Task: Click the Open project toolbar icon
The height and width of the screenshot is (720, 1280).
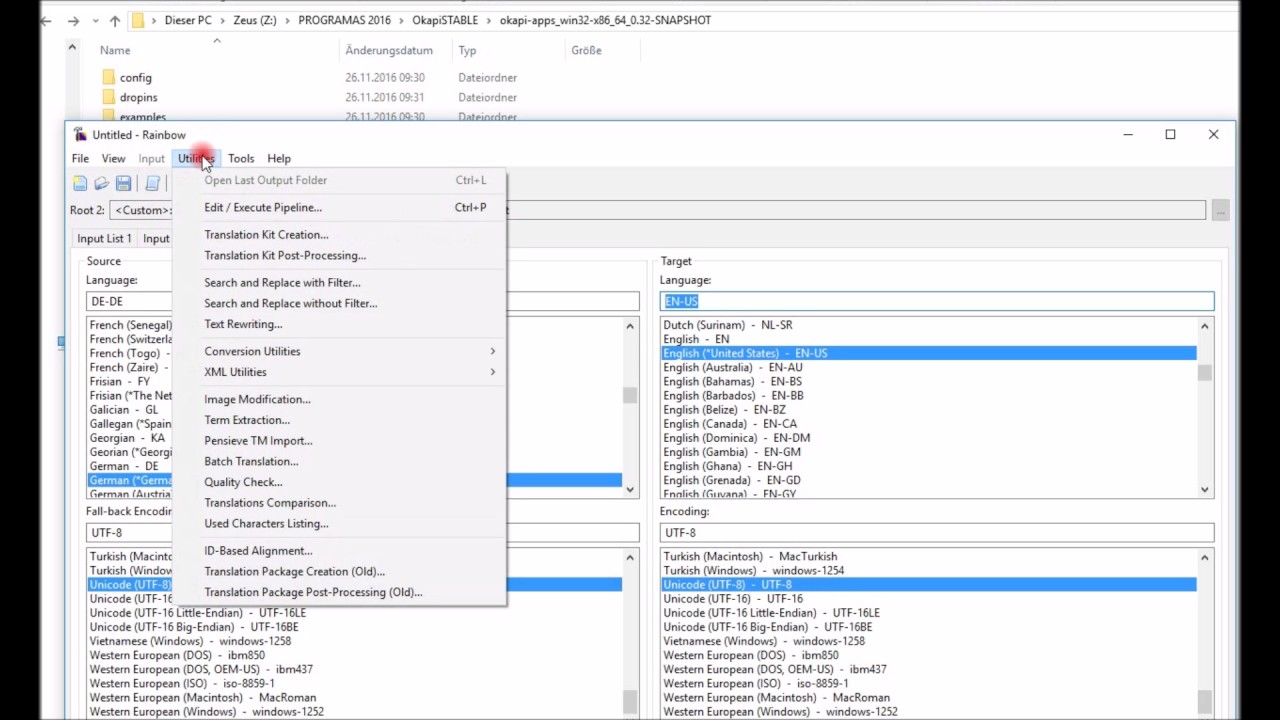Action: [x=101, y=184]
